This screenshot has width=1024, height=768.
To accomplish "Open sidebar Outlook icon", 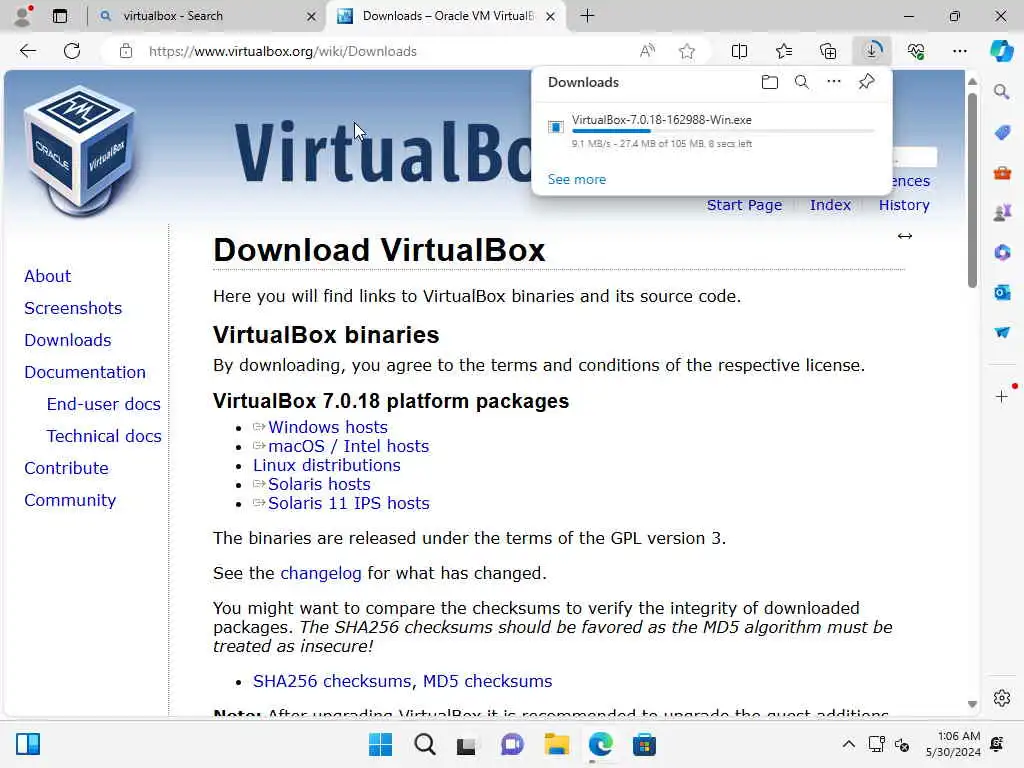I will (x=1002, y=293).
